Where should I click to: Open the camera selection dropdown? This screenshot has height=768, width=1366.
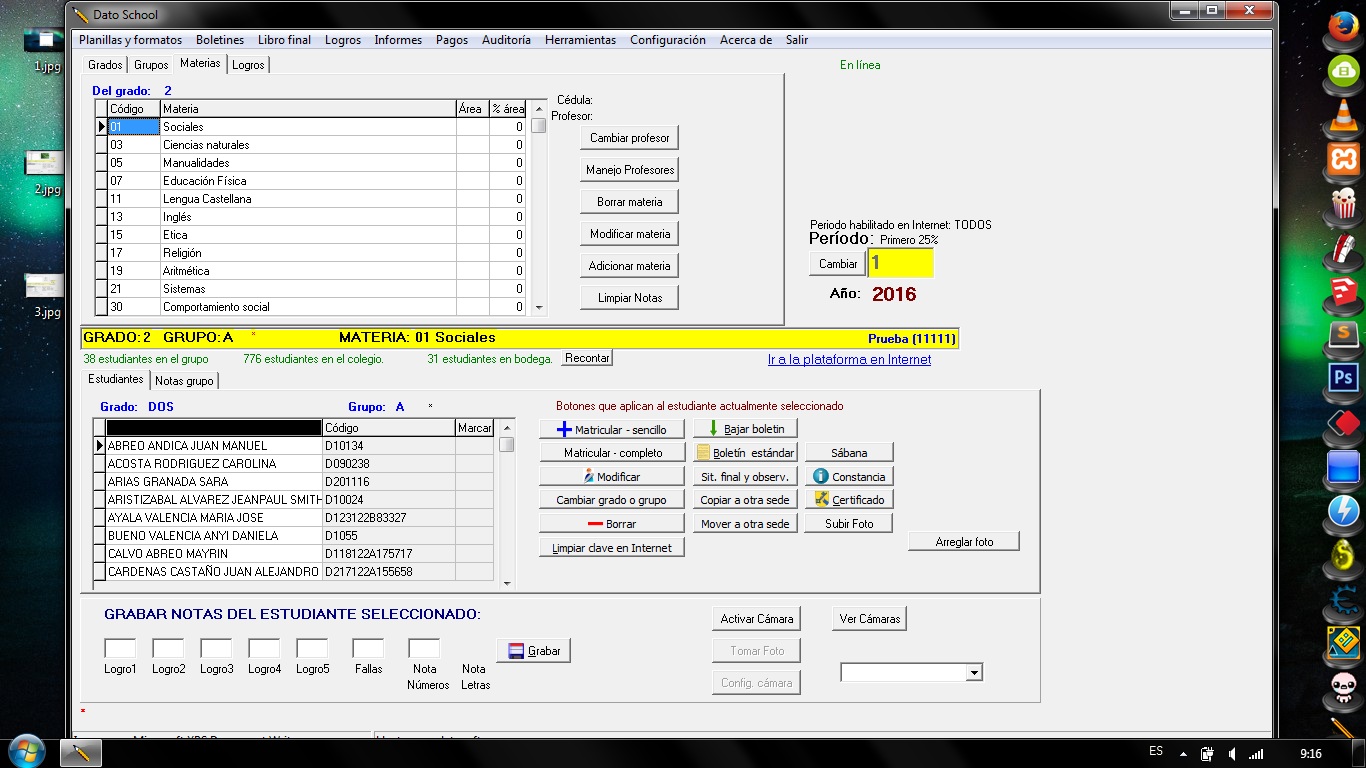[973, 674]
